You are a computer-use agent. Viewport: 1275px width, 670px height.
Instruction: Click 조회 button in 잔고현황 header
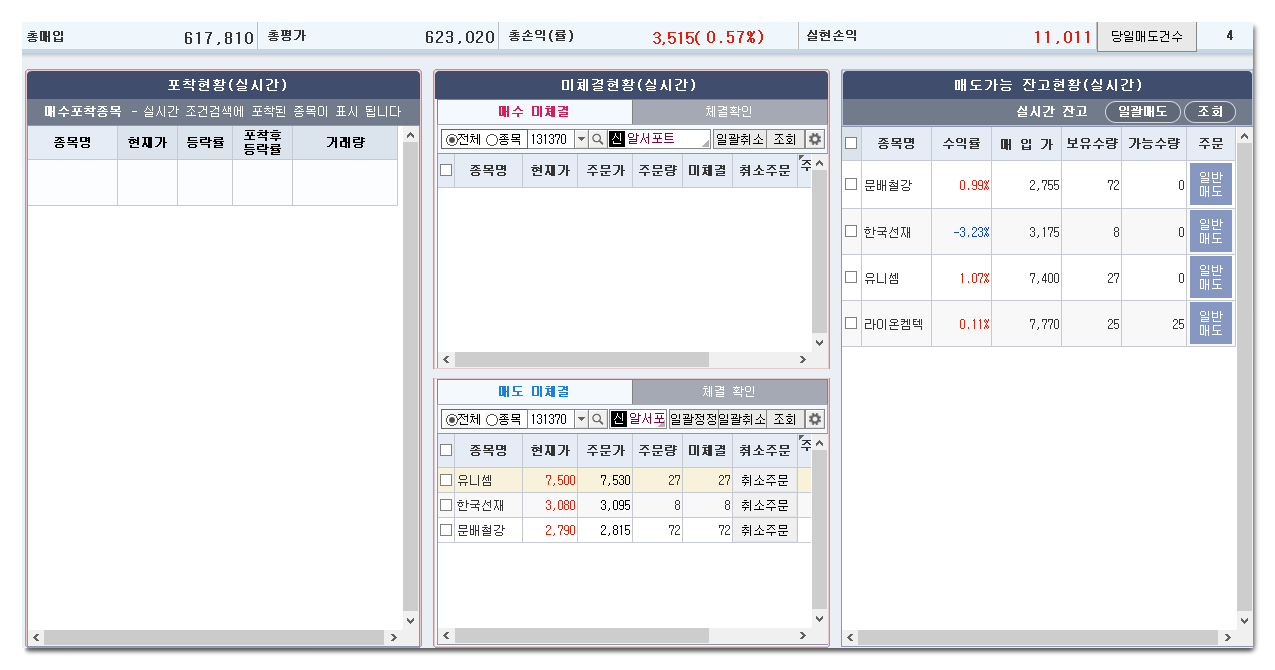[x=1210, y=112]
